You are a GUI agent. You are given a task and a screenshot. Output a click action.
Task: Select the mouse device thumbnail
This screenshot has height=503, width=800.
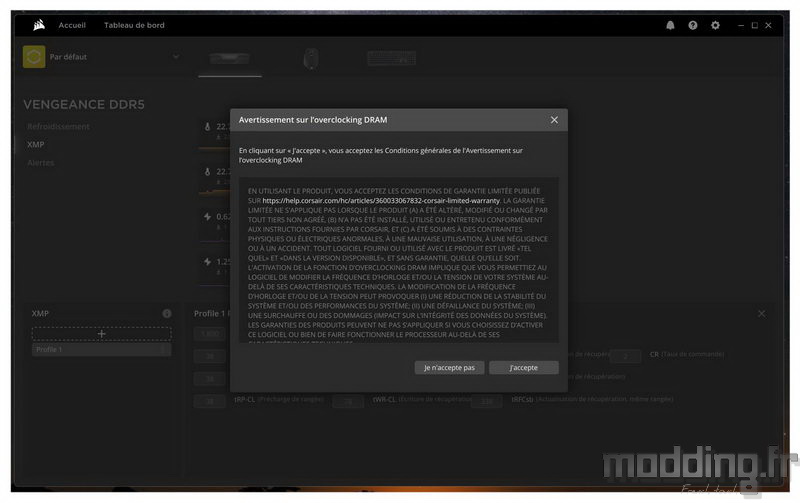coord(311,59)
